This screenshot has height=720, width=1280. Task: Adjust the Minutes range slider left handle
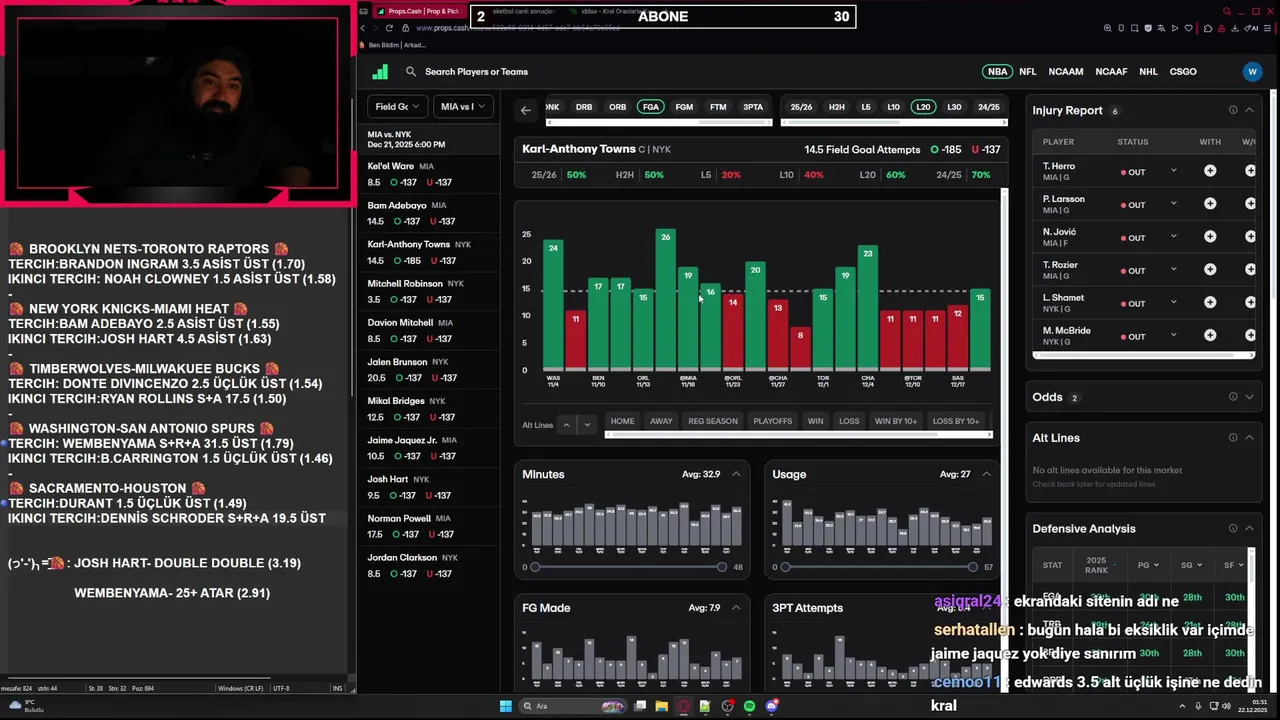click(535, 567)
